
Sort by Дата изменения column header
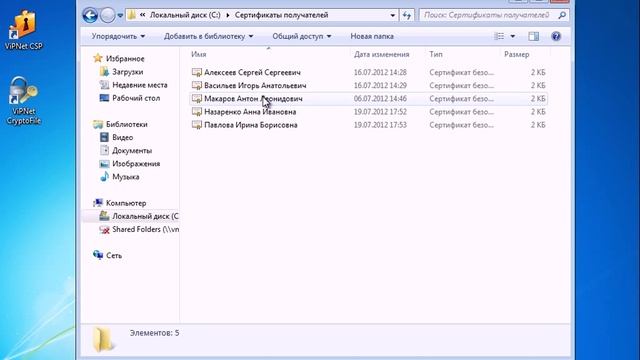(x=381, y=54)
